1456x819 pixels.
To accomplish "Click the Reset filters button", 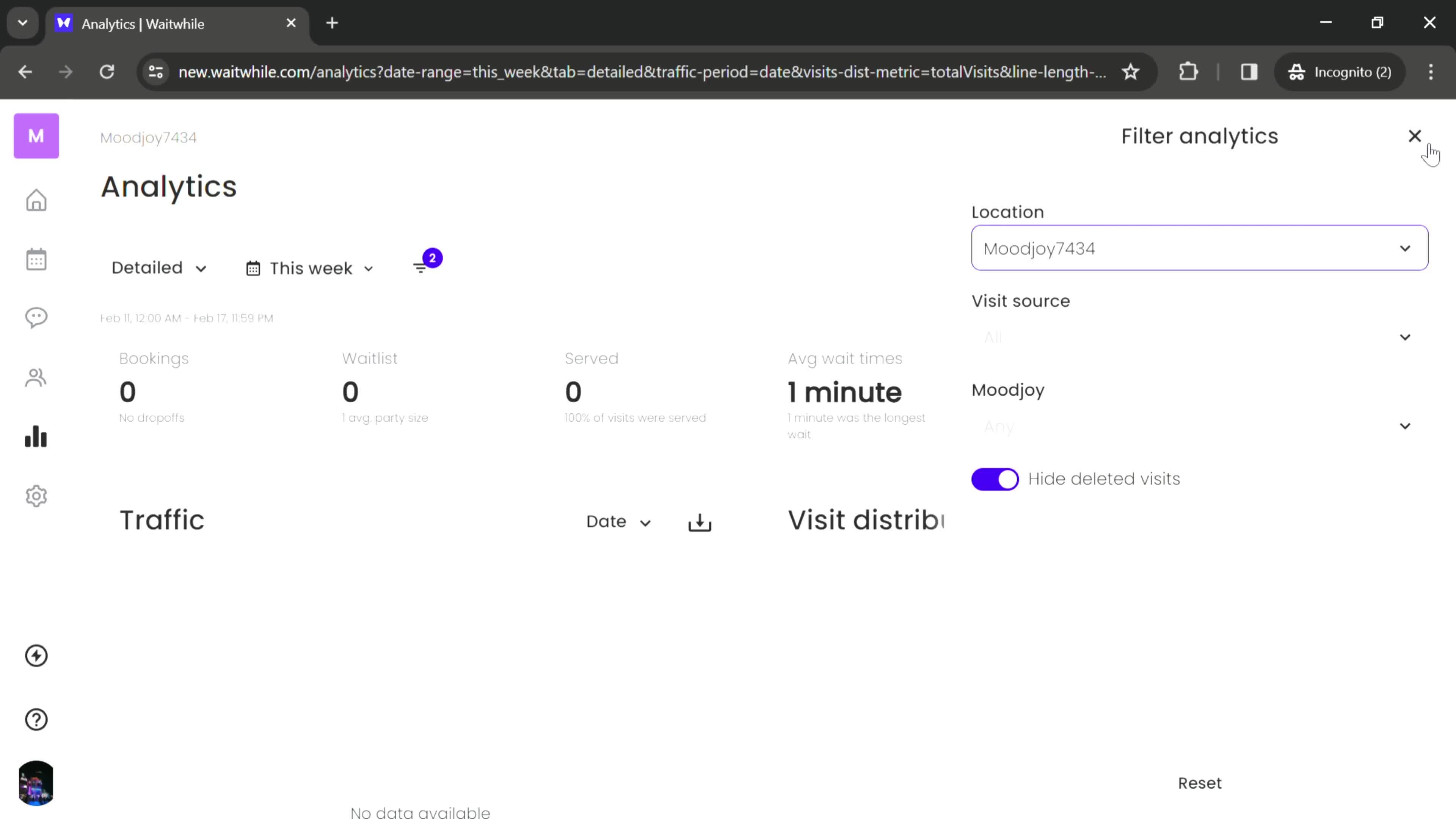I will pos(1199,783).
